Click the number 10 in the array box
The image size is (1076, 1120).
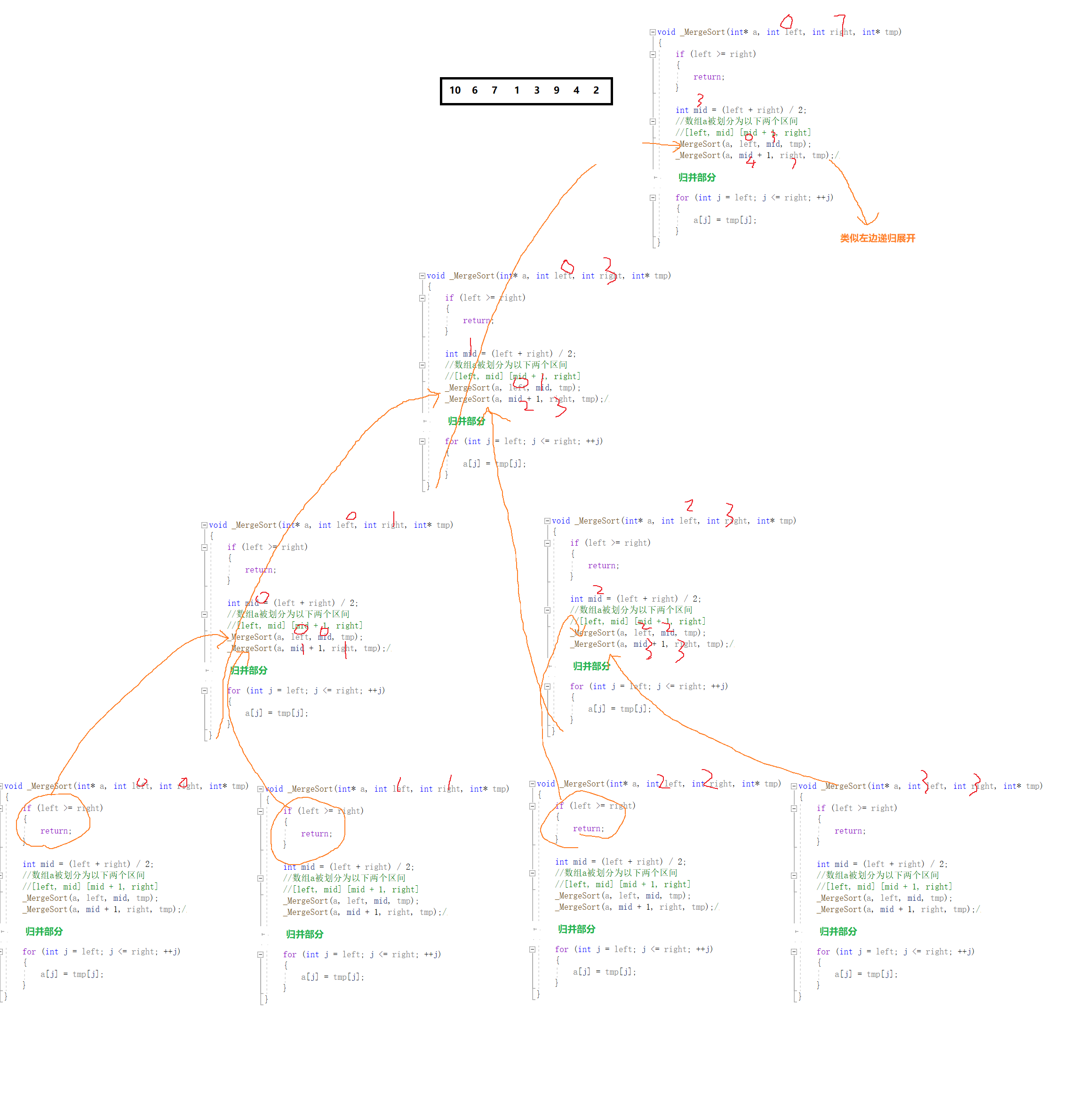point(455,90)
